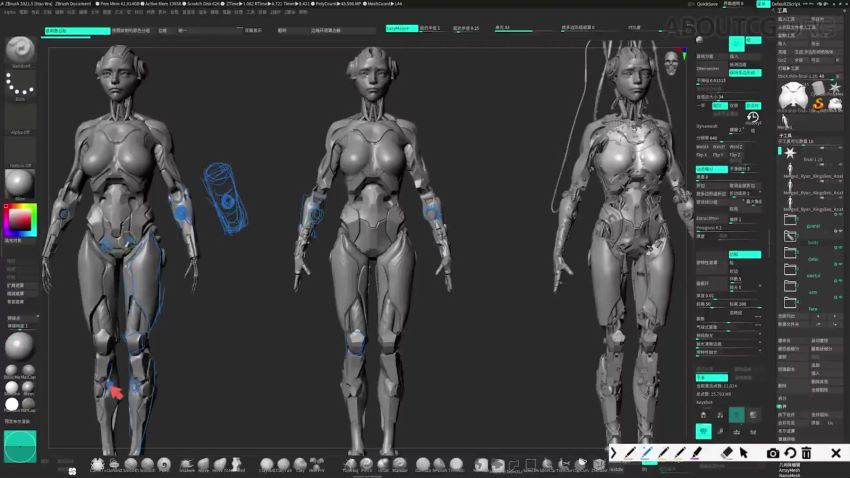Viewport: 850px width, 478px height.
Task: Click the Flip Z button
Action: point(735,155)
